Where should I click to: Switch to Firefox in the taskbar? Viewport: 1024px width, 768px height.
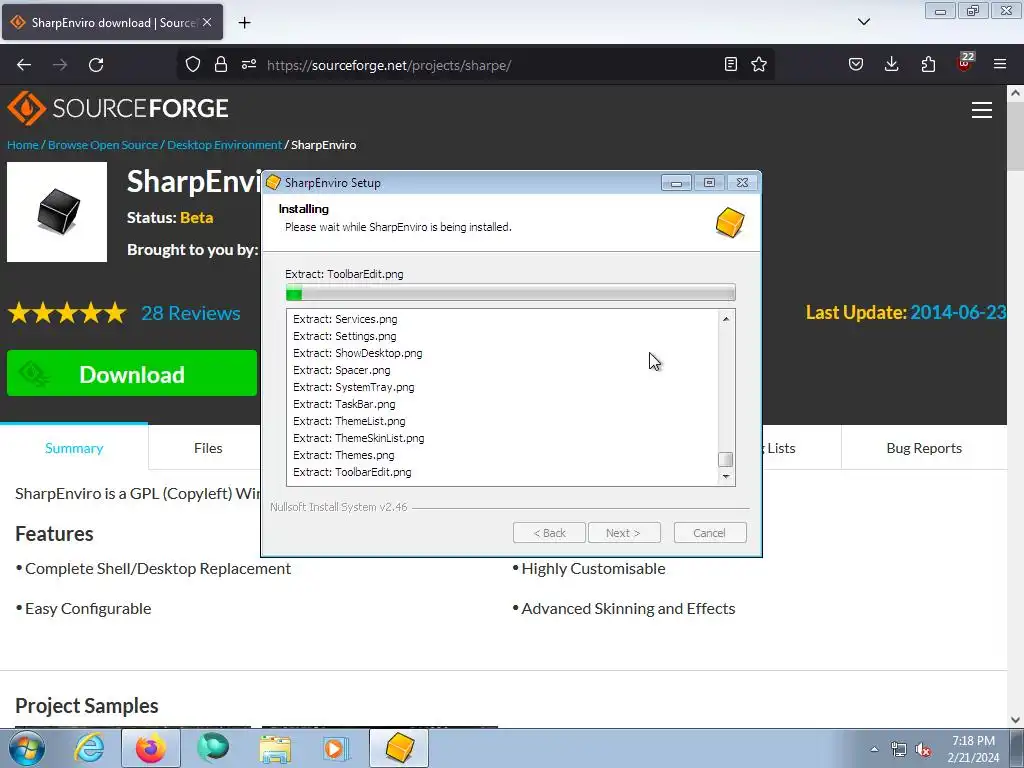click(150, 748)
